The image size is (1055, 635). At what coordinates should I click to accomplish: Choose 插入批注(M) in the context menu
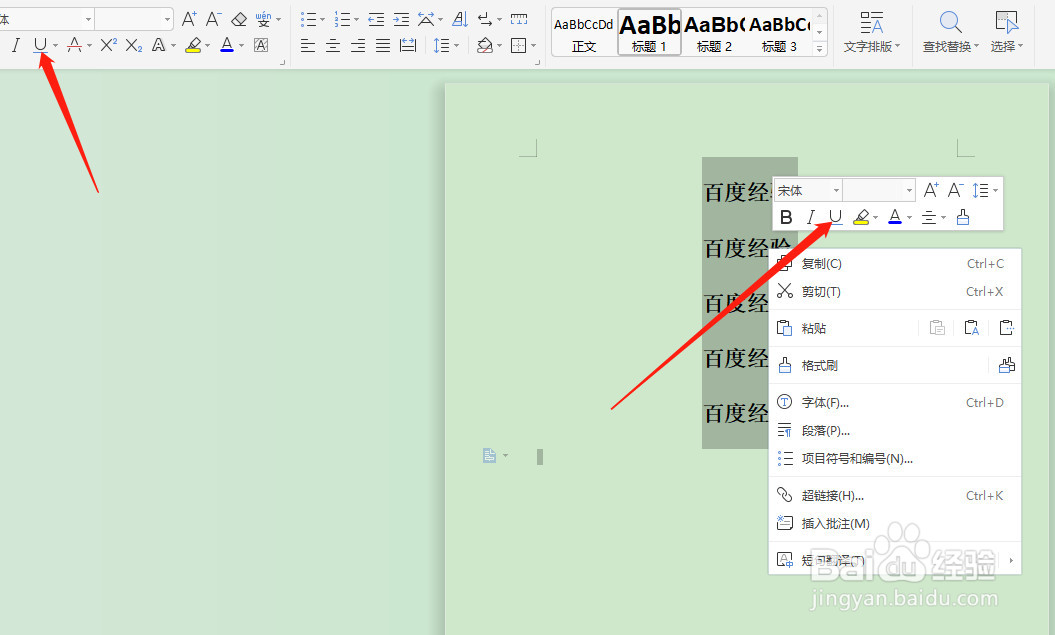[895, 523]
